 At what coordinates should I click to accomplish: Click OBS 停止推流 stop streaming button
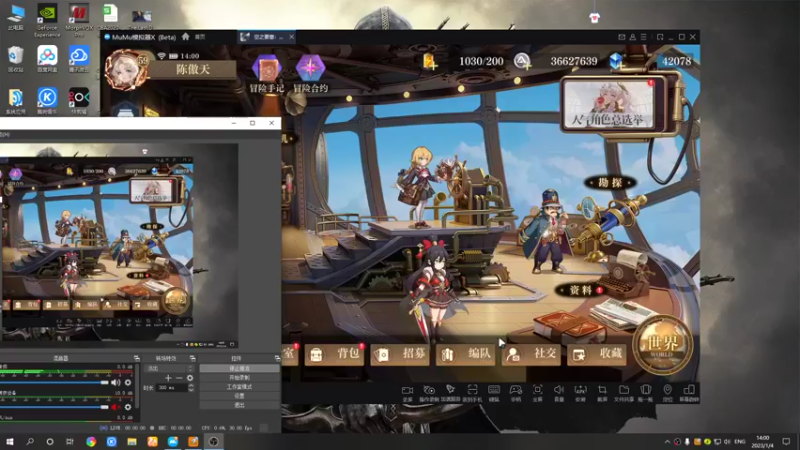click(x=239, y=368)
